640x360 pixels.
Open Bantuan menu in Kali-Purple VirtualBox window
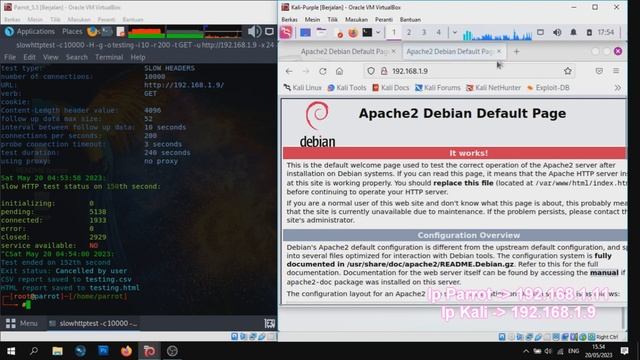tap(410, 19)
